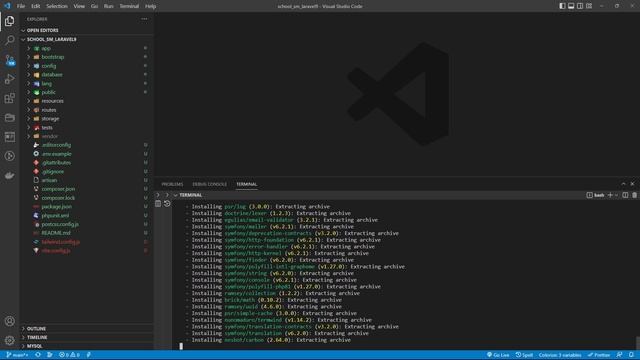
Task: Maximize the panel with up chevron
Action: [623, 184]
